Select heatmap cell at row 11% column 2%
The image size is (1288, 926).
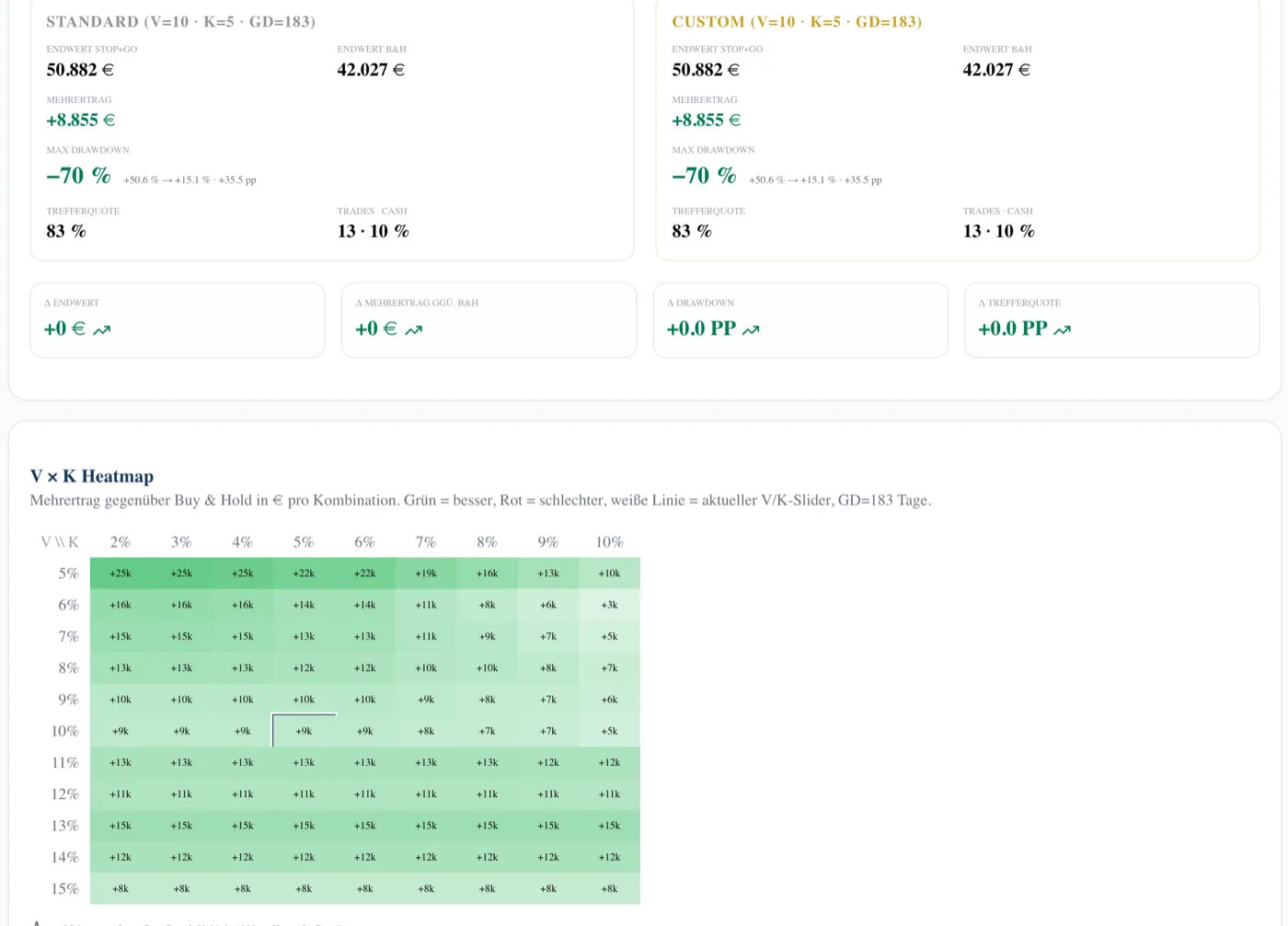tap(121, 762)
